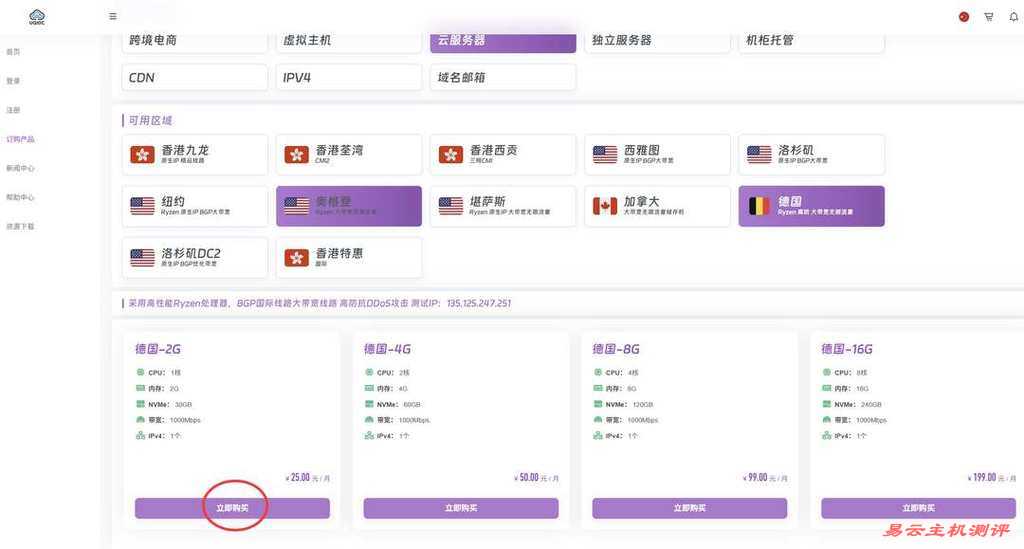Open 资源下载 in the sidebar
1024x549 pixels.
[20, 227]
